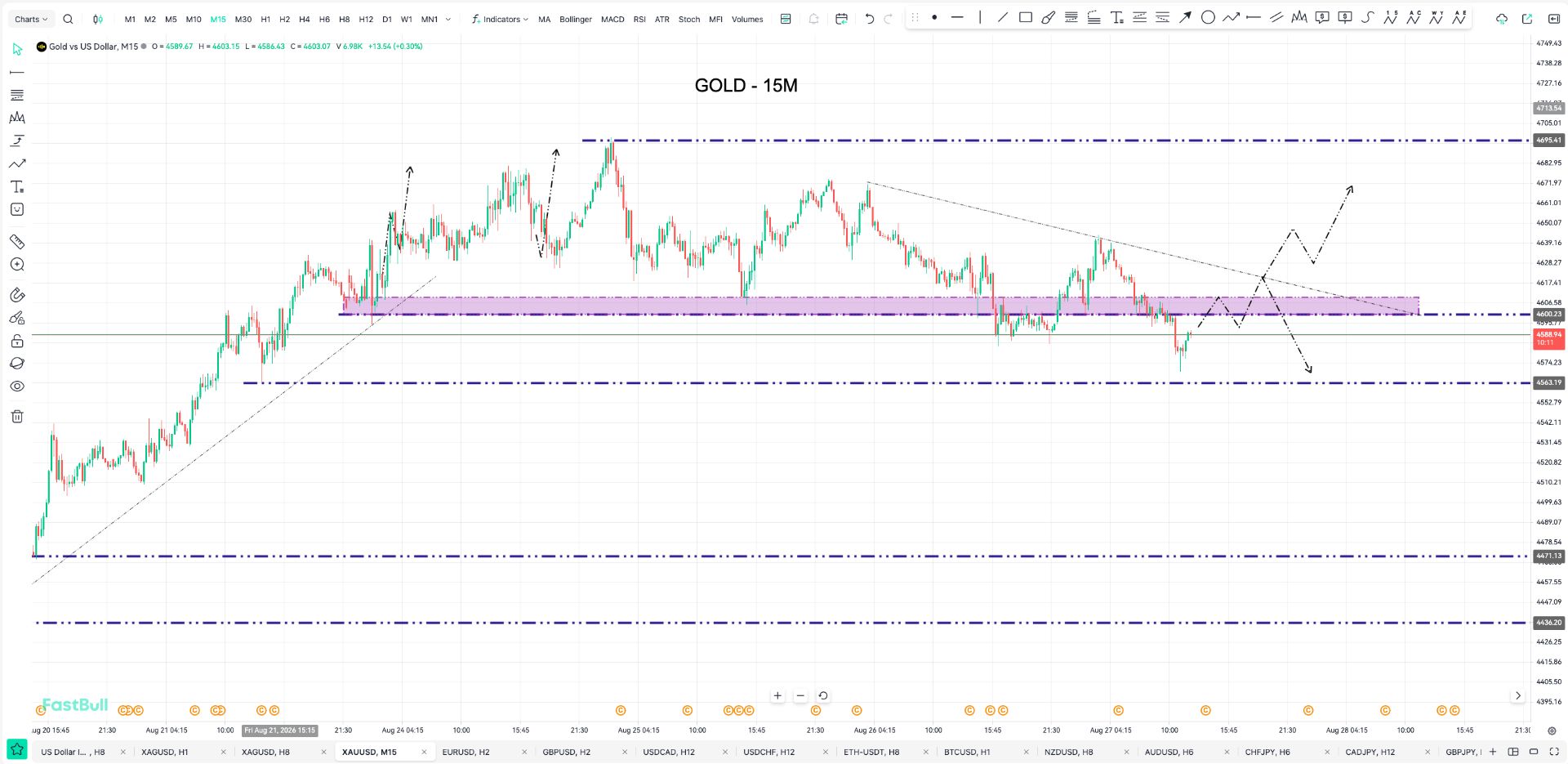Select the rectangle drawing tool
The image size is (1568, 764).
[1026, 17]
